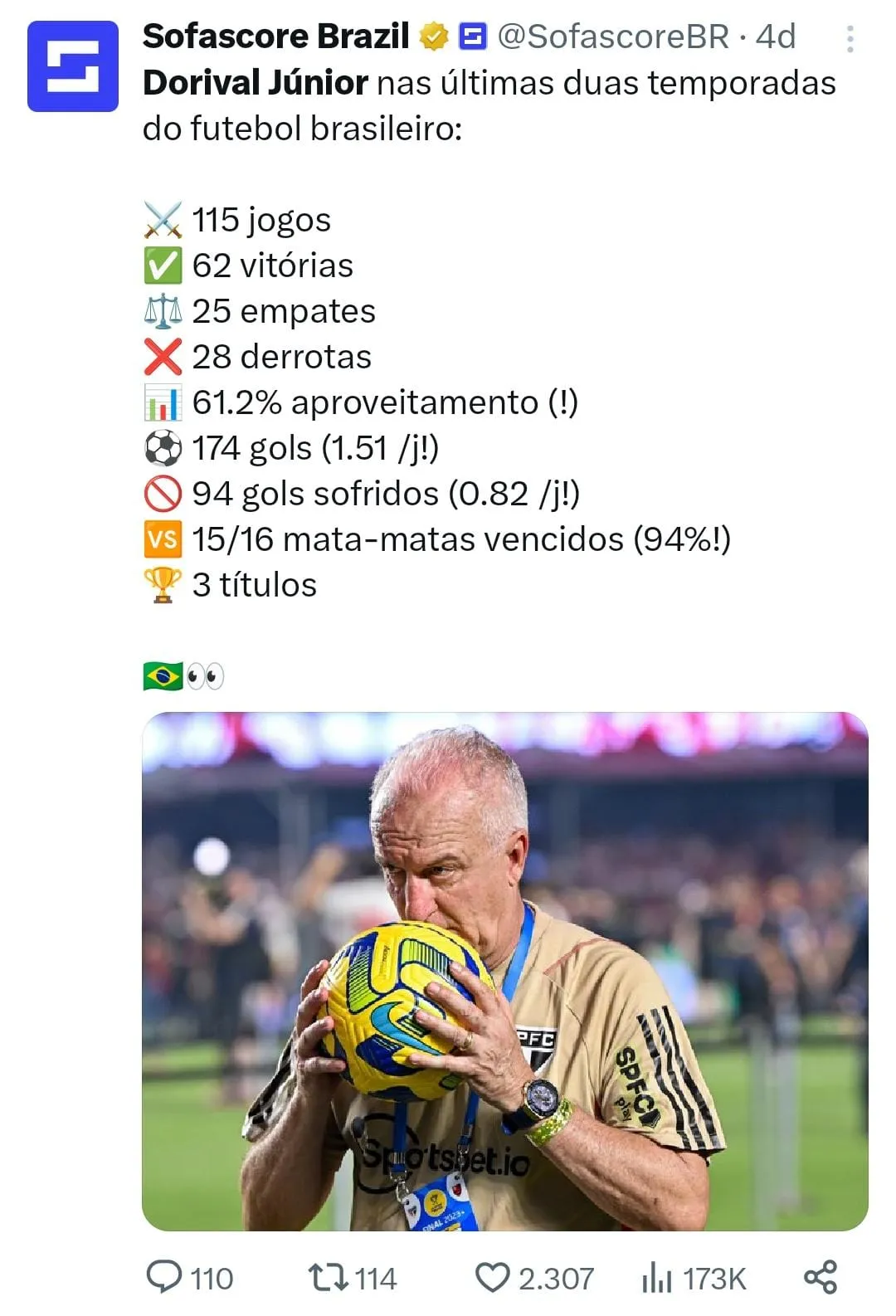Open the 4d timestamp link
The width and height of the screenshot is (896, 1316).
tap(776, 37)
